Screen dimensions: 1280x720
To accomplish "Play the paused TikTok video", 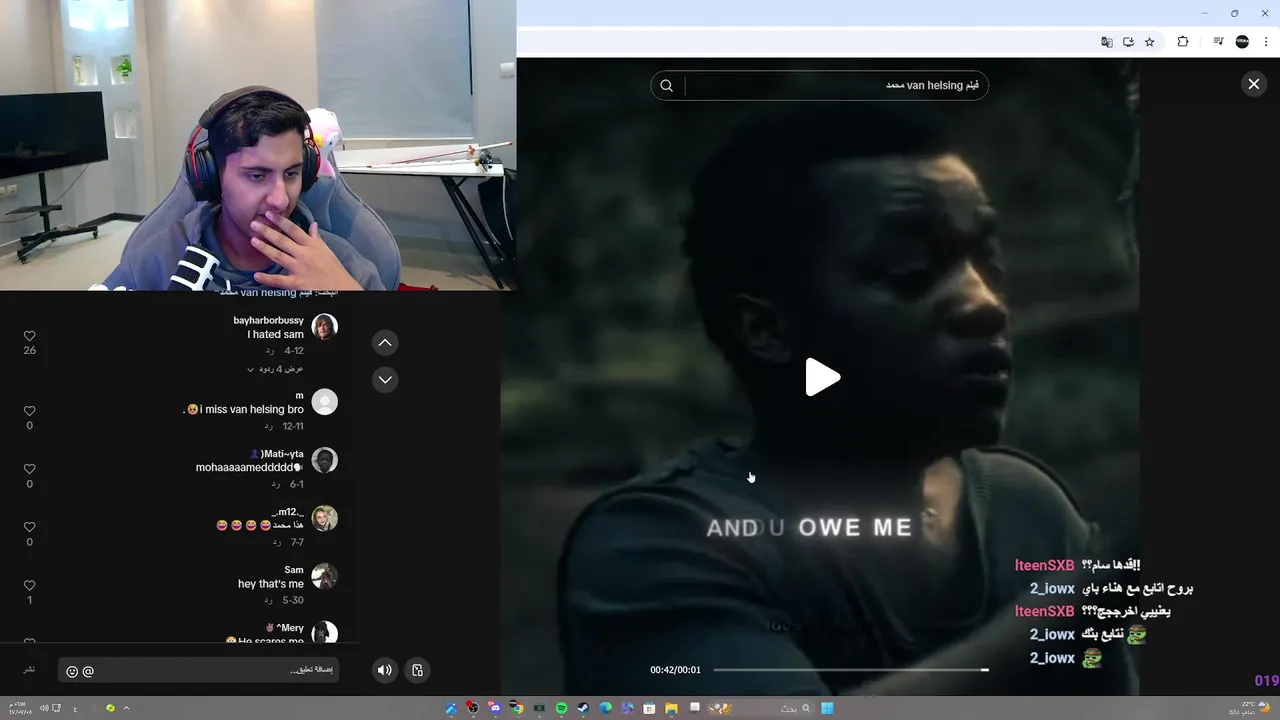I will coord(823,377).
